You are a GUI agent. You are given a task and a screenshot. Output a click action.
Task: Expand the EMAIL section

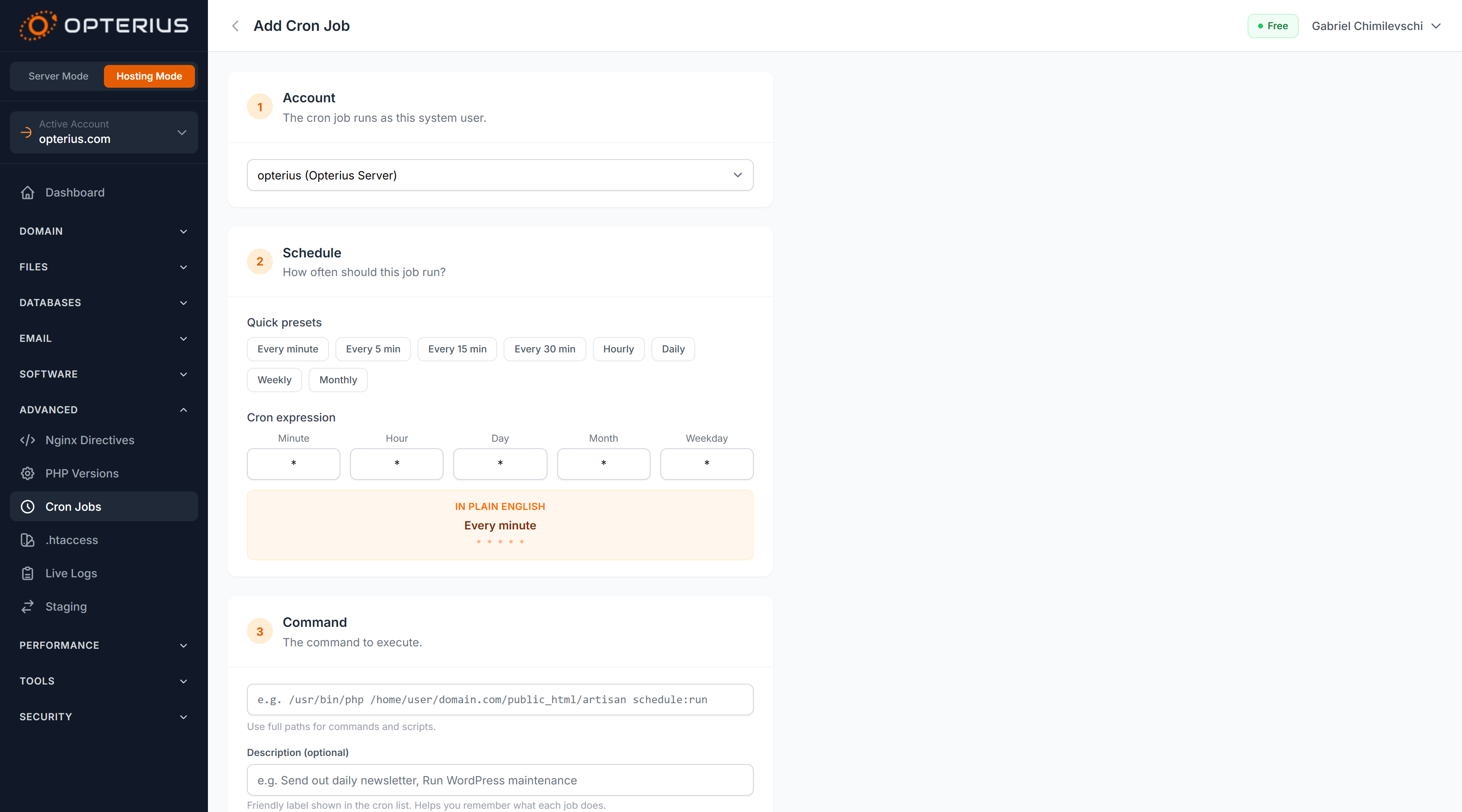(x=104, y=339)
